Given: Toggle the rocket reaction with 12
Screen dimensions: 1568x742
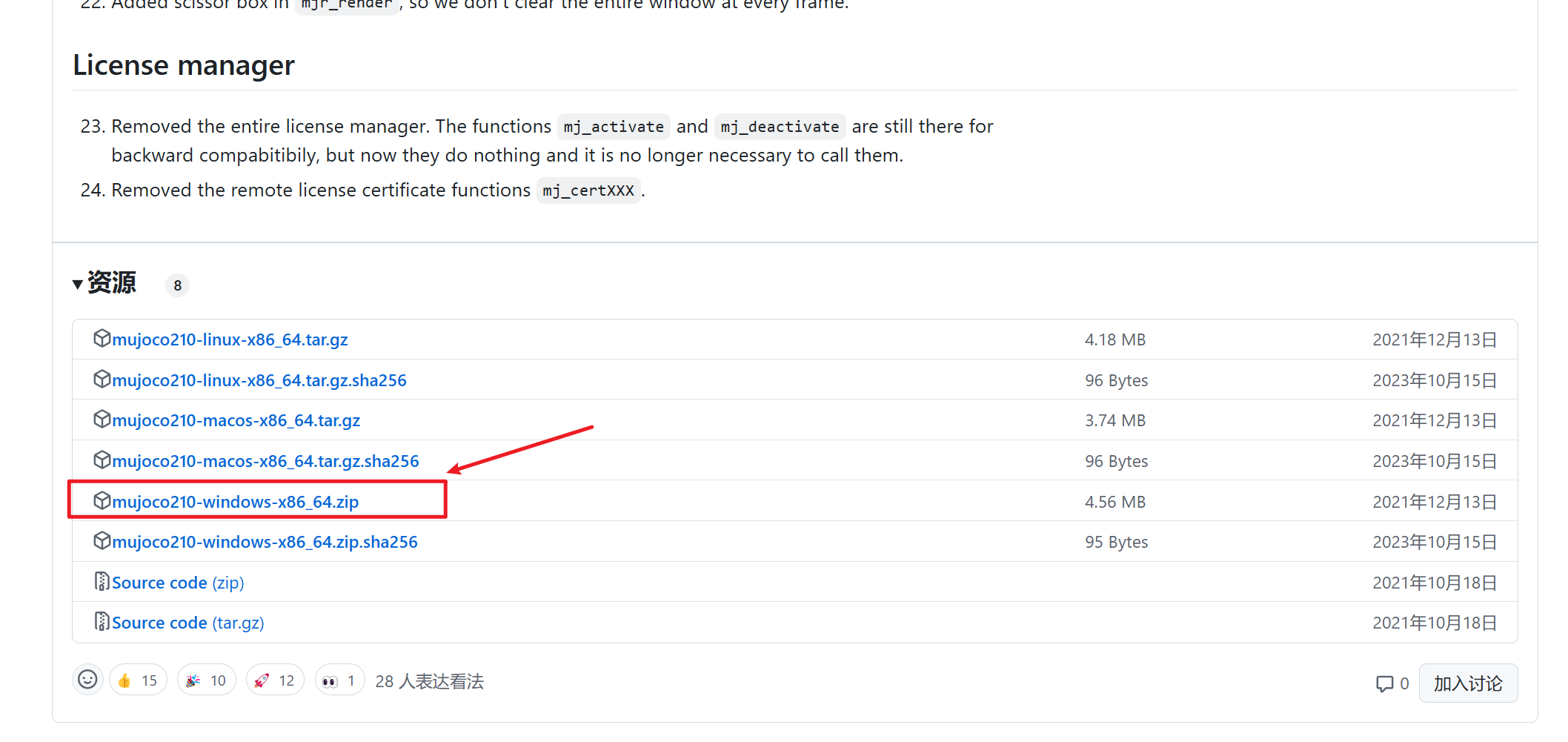Looking at the screenshot, I should click(x=275, y=680).
